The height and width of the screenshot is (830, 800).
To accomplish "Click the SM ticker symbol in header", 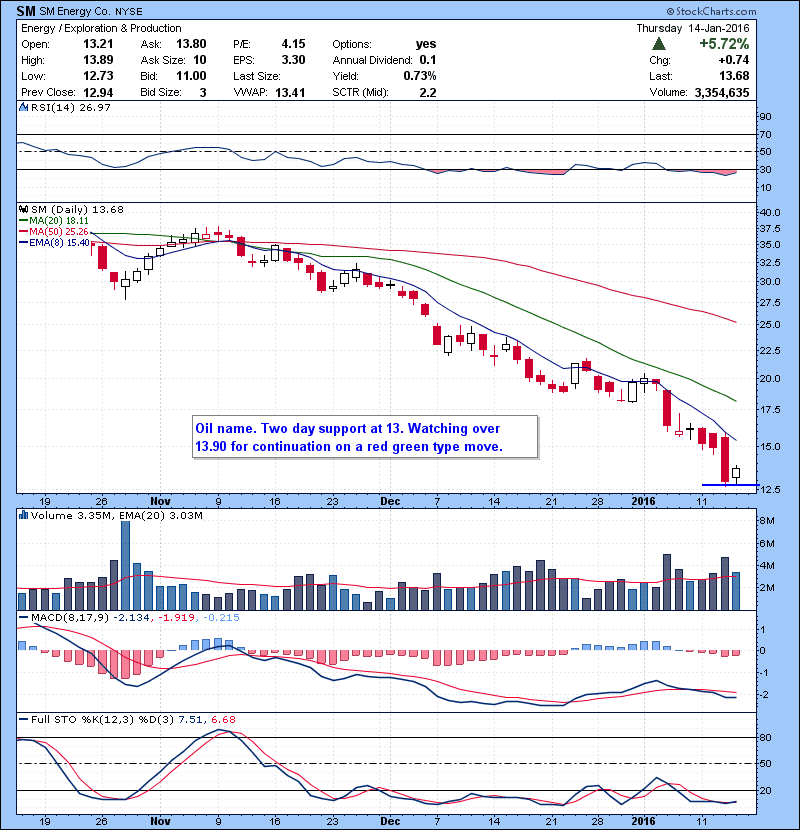I will [x=26, y=11].
